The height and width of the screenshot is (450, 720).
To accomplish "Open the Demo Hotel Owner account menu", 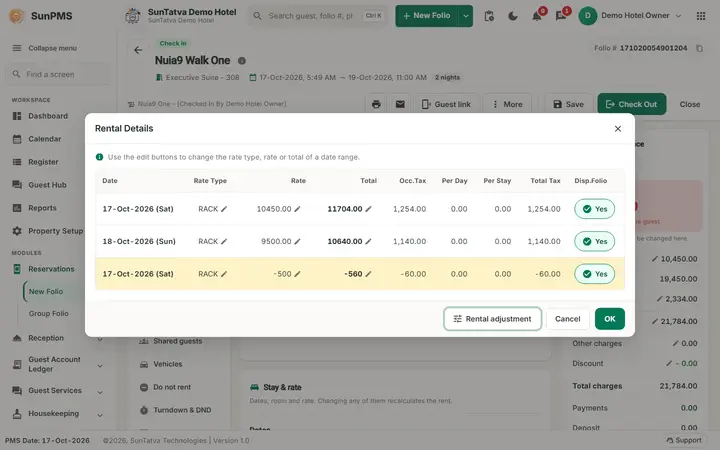I will click(630, 16).
